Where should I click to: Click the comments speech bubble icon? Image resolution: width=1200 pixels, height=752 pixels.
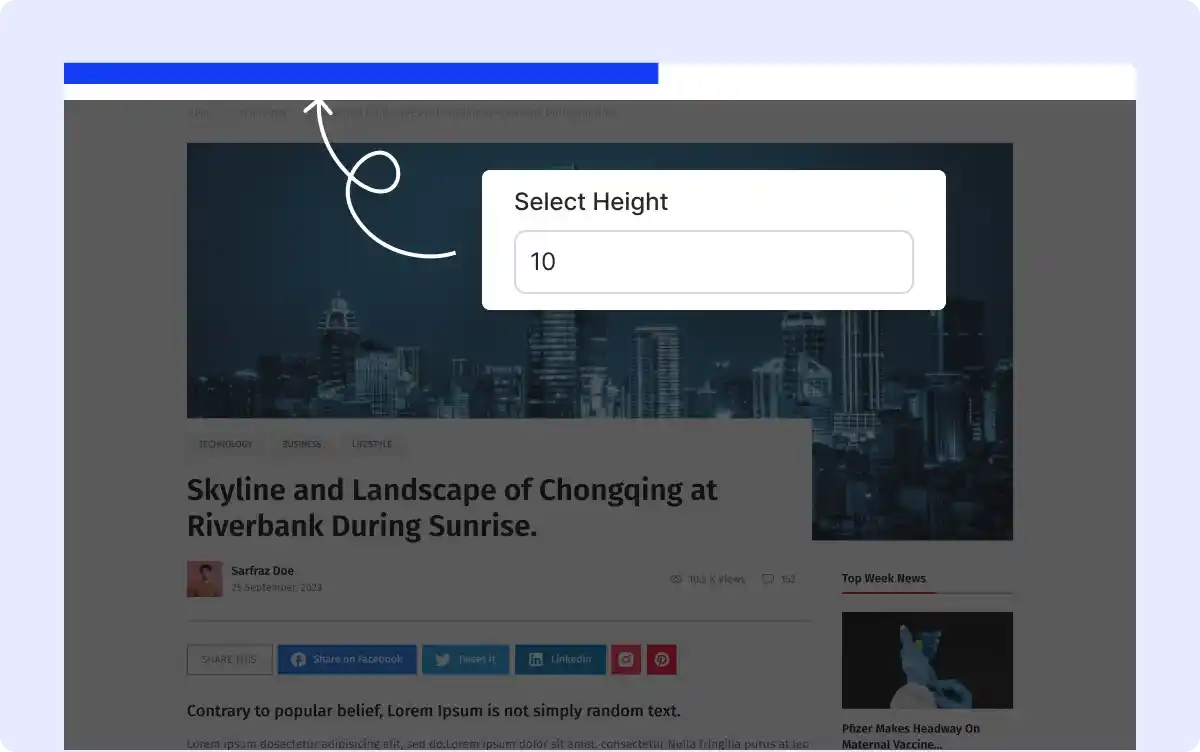[767, 579]
